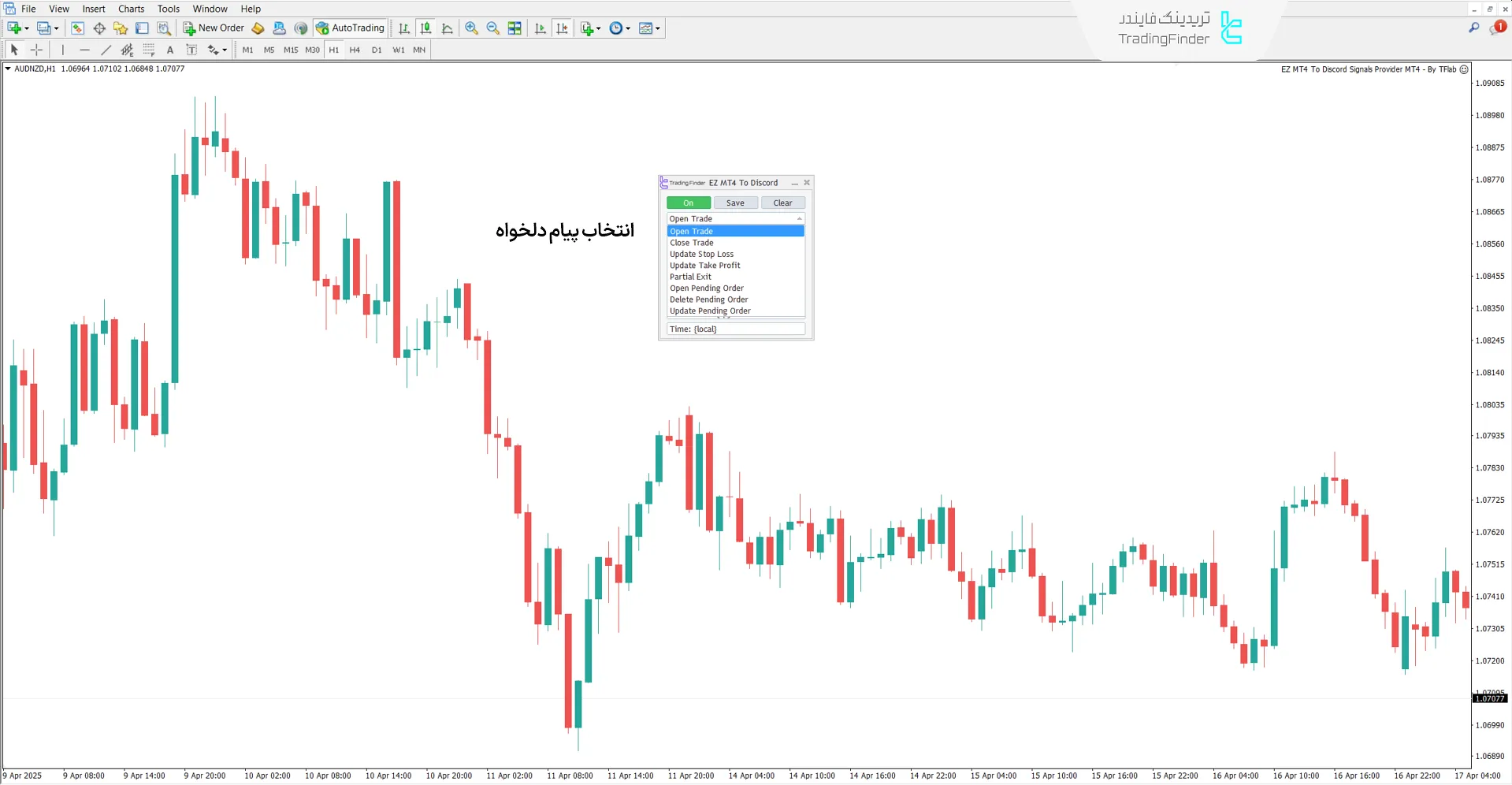Open the Insert menu
1512x785 pixels.
tap(94, 9)
